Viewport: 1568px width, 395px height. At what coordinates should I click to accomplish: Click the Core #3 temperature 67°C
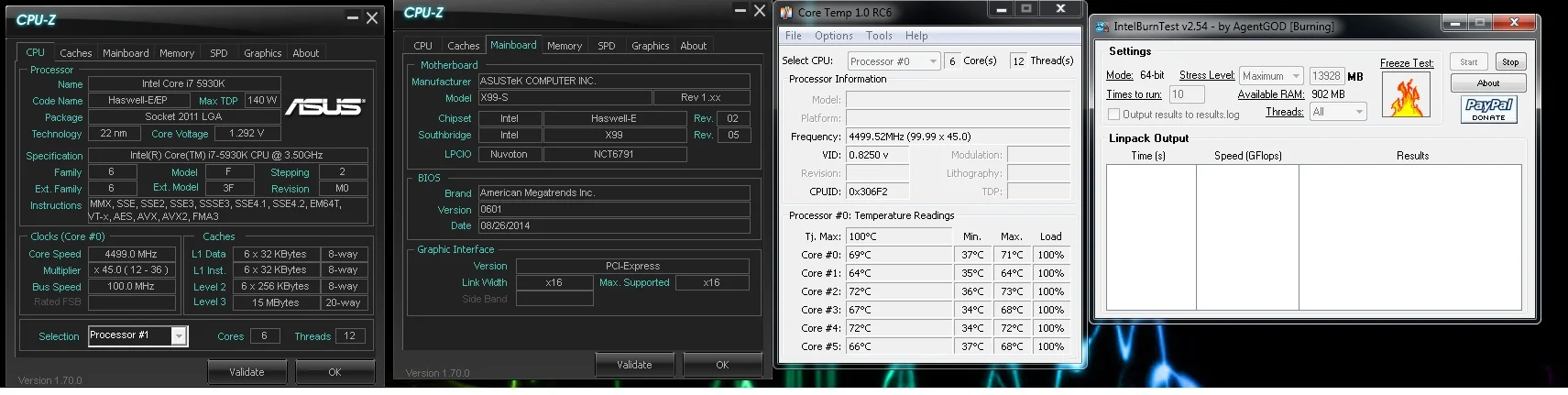(x=898, y=310)
